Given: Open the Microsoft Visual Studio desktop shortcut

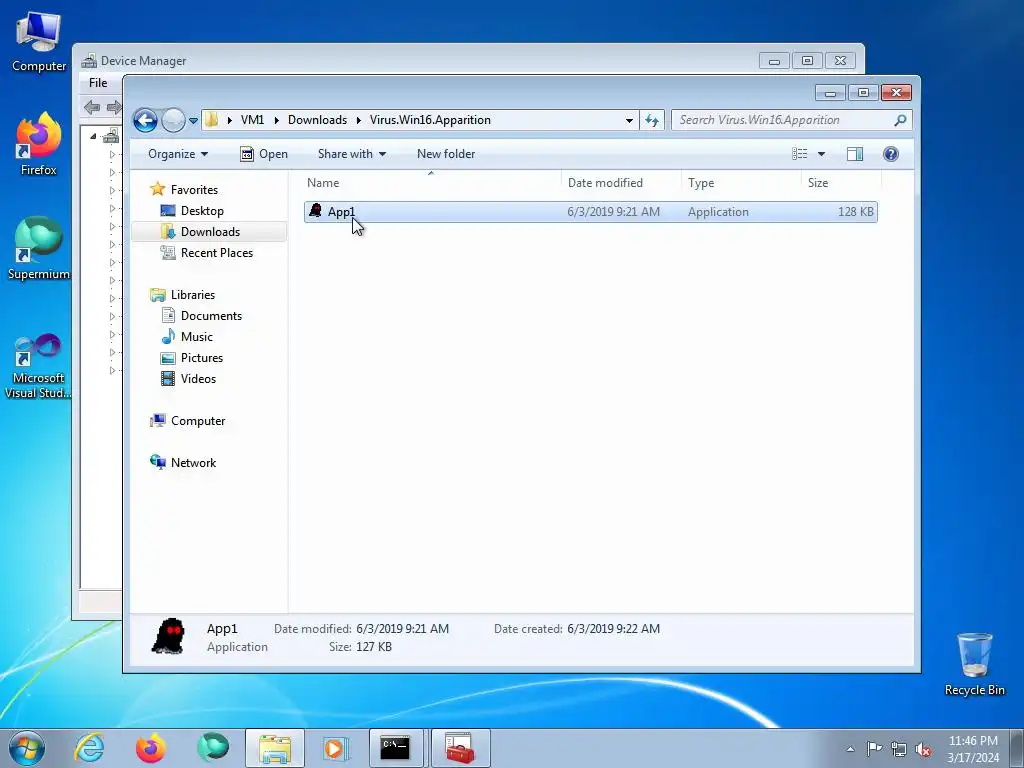Looking at the screenshot, I should coord(39,366).
